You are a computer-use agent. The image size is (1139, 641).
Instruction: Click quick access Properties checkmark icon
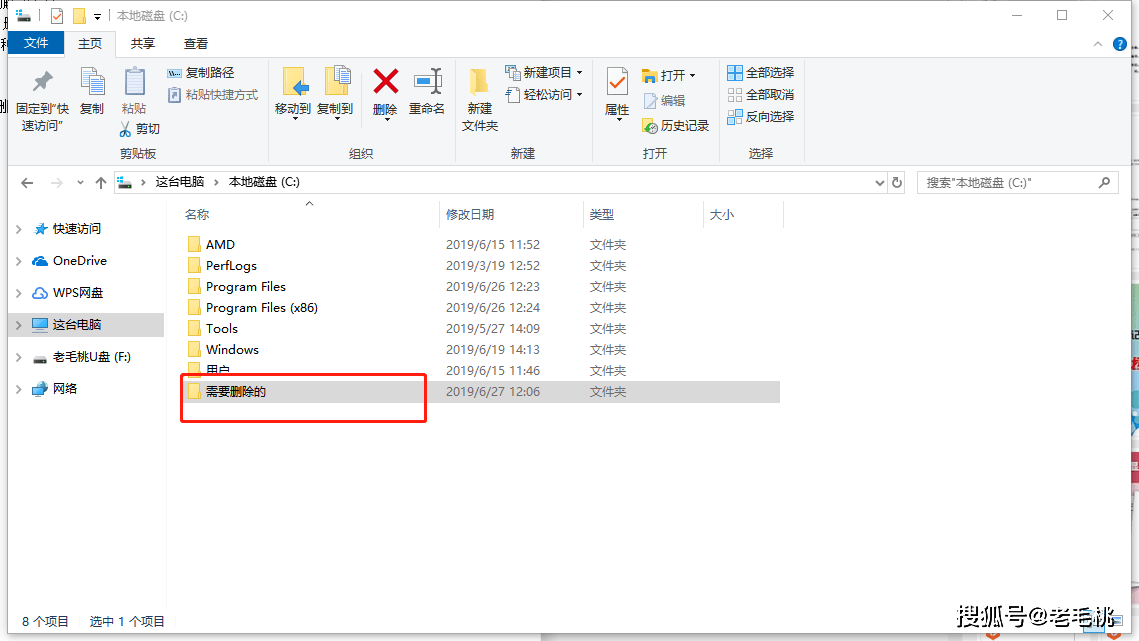[57, 15]
